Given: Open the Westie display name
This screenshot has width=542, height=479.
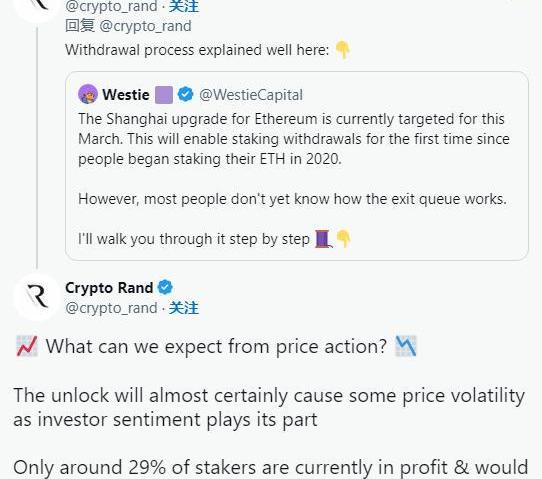Looking at the screenshot, I should 126,95.
